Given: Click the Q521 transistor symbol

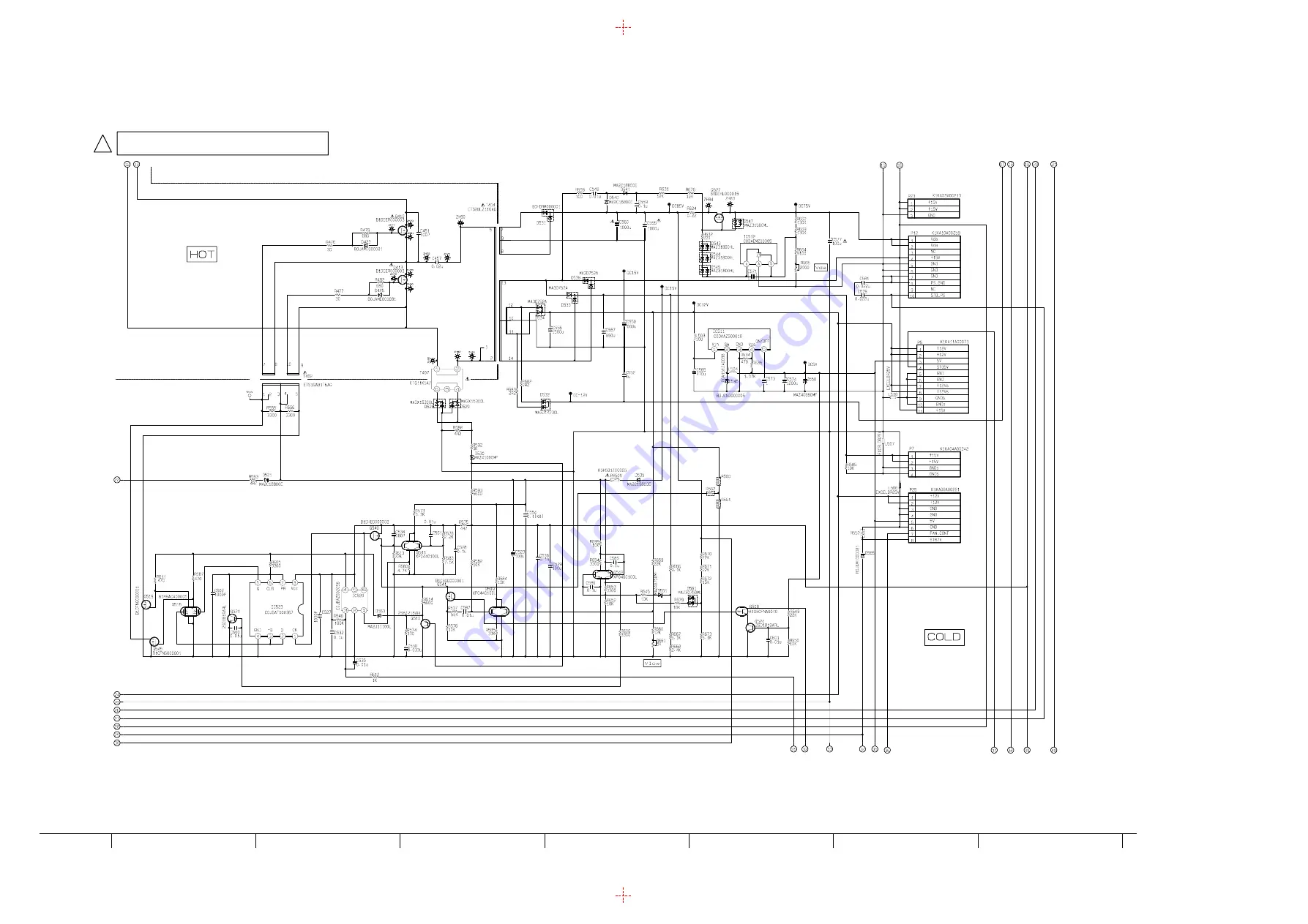Looking at the screenshot, I should (233, 619).
